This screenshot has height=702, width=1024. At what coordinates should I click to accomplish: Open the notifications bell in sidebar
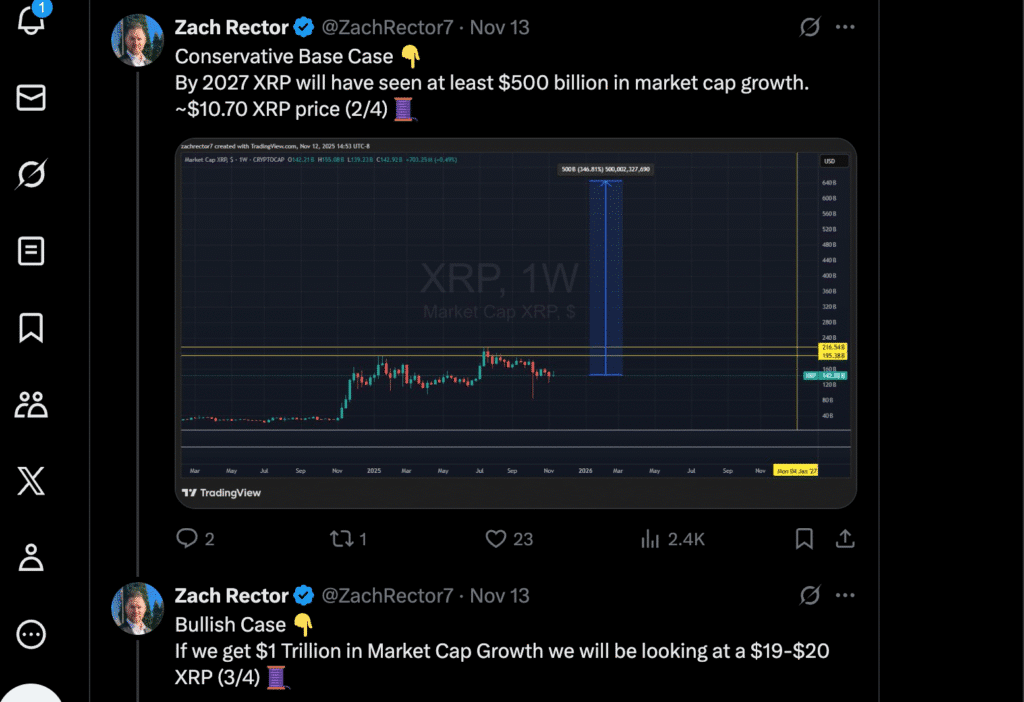coord(31,18)
